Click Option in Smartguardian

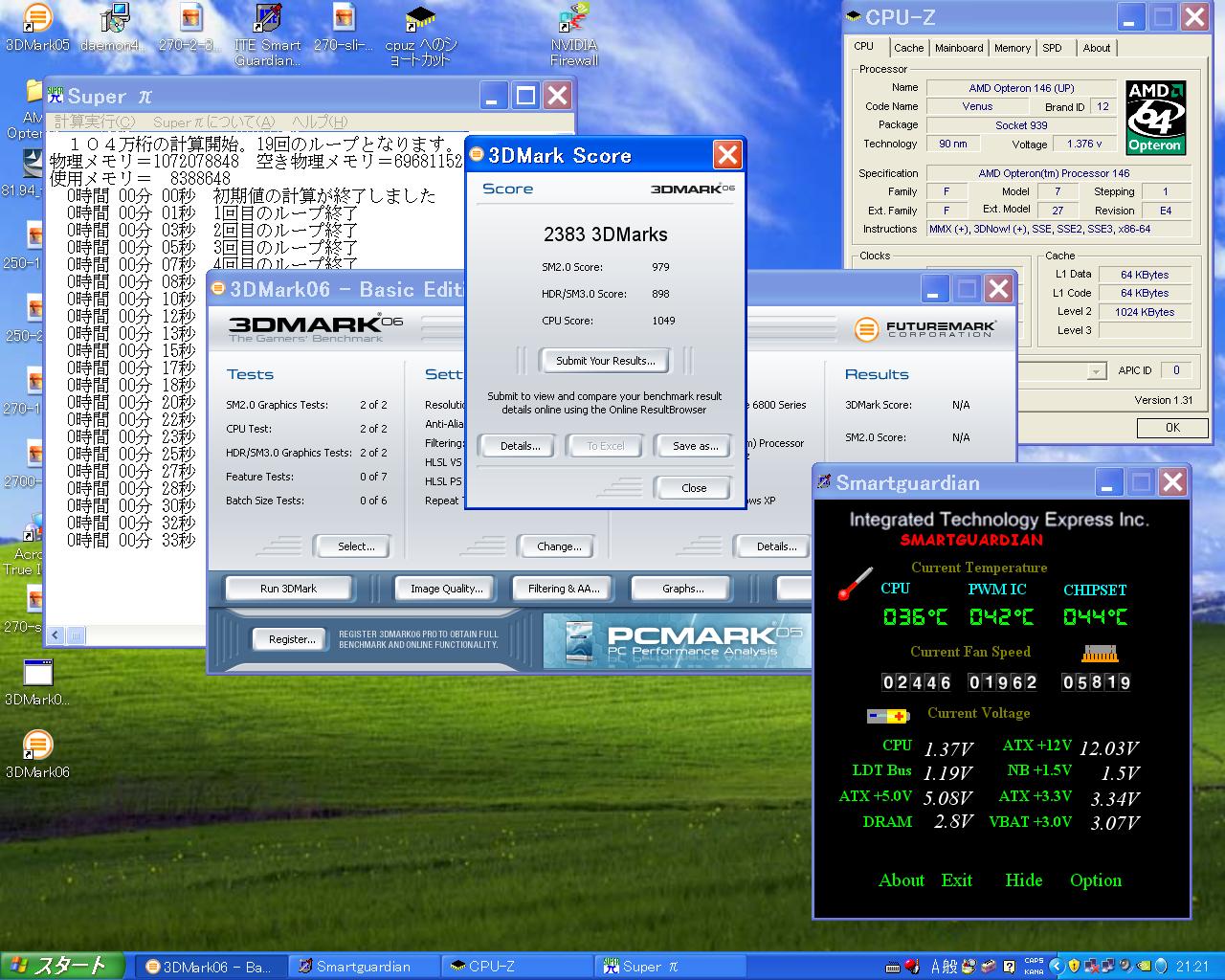click(1096, 880)
